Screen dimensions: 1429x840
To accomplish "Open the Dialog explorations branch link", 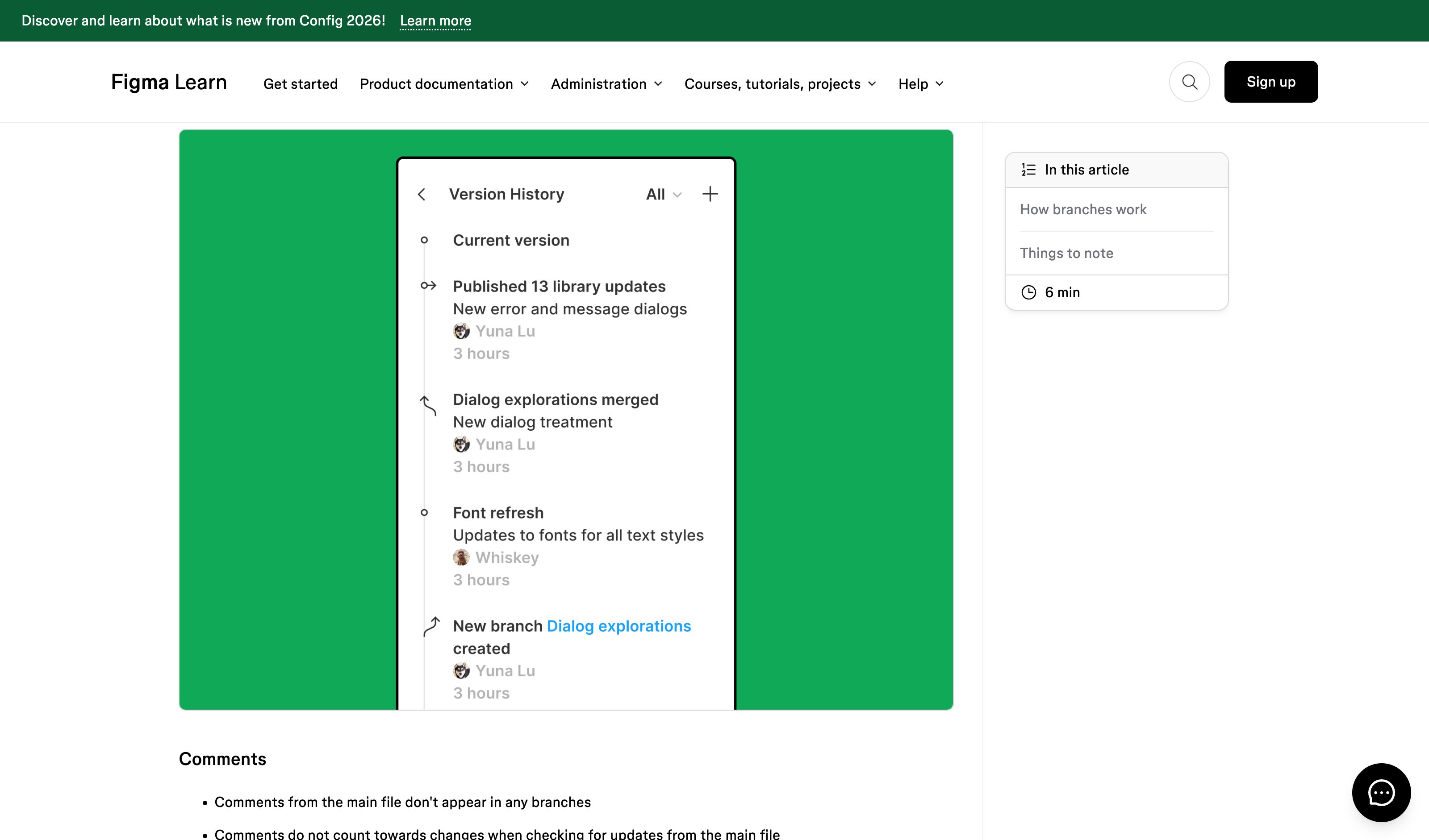I will (618, 626).
